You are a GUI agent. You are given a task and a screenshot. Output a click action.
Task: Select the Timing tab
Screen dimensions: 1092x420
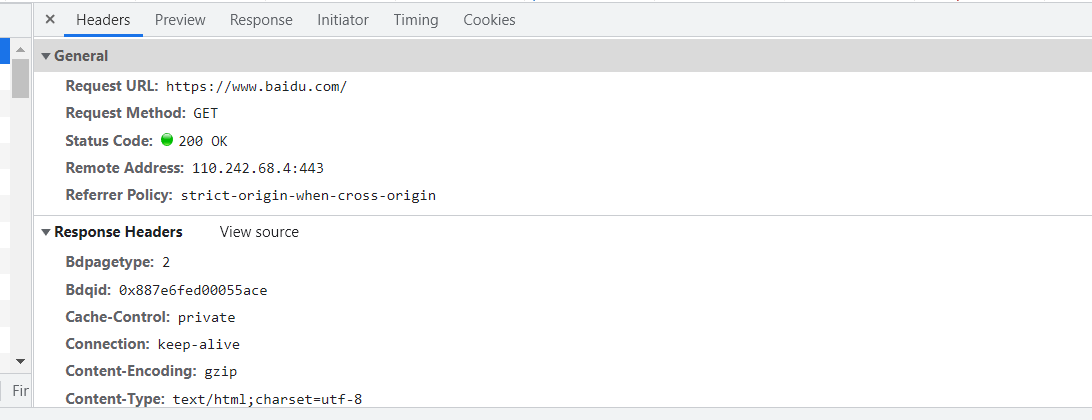416,20
